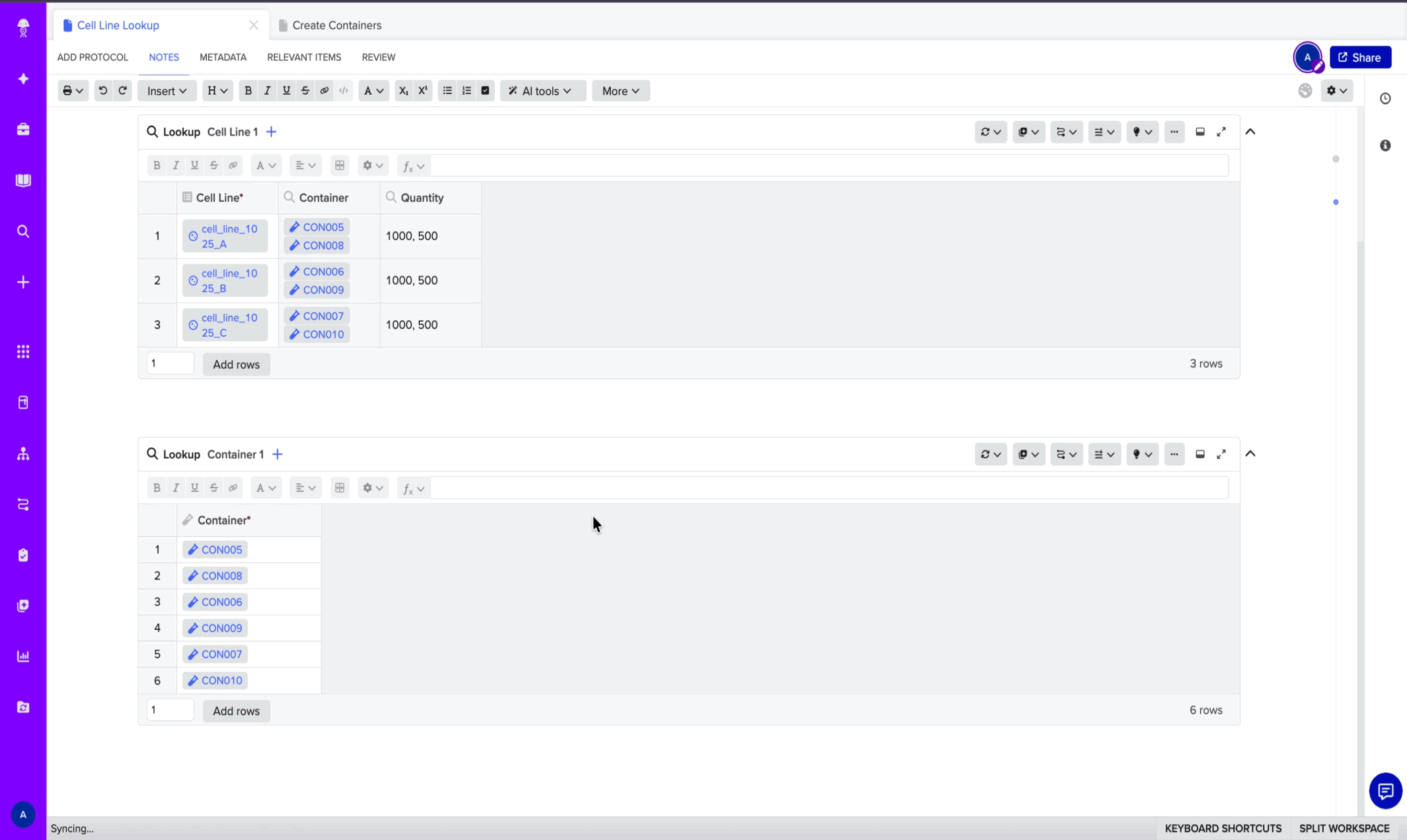The image size is (1407, 840).
Task: Switch to the METADATA tab
Action: point(223,56)
